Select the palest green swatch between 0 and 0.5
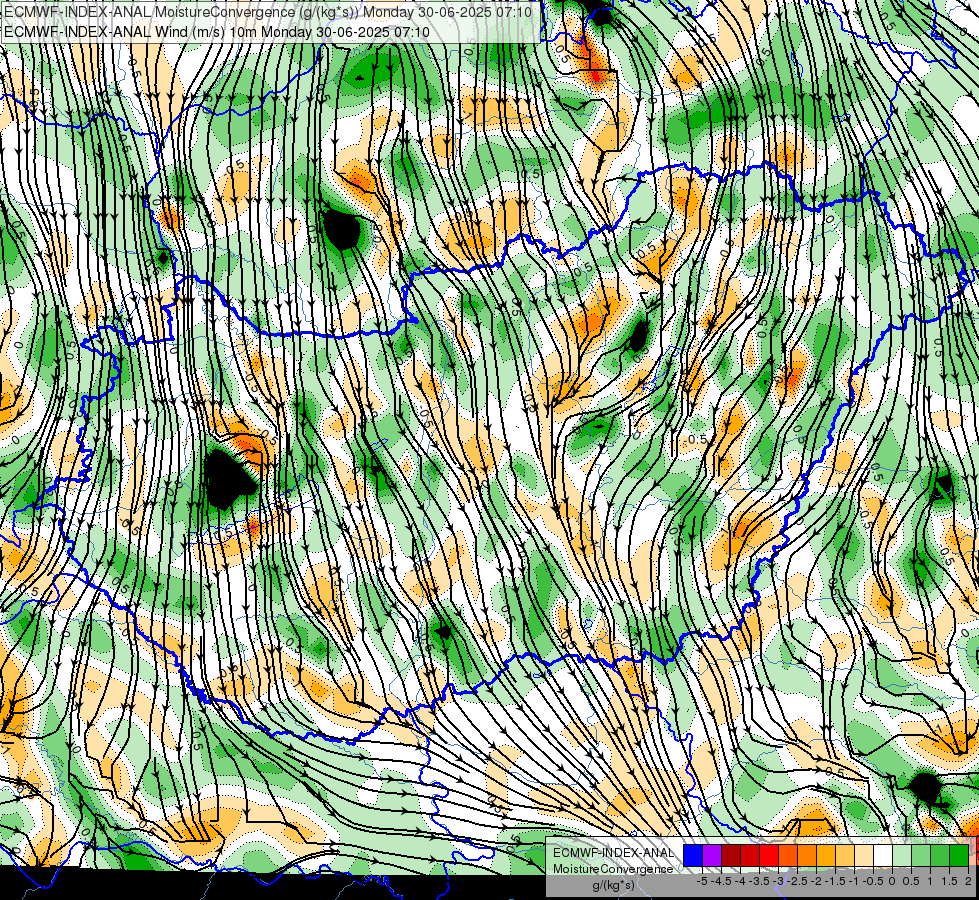The image size is (979, 900). tap(902, 855)
